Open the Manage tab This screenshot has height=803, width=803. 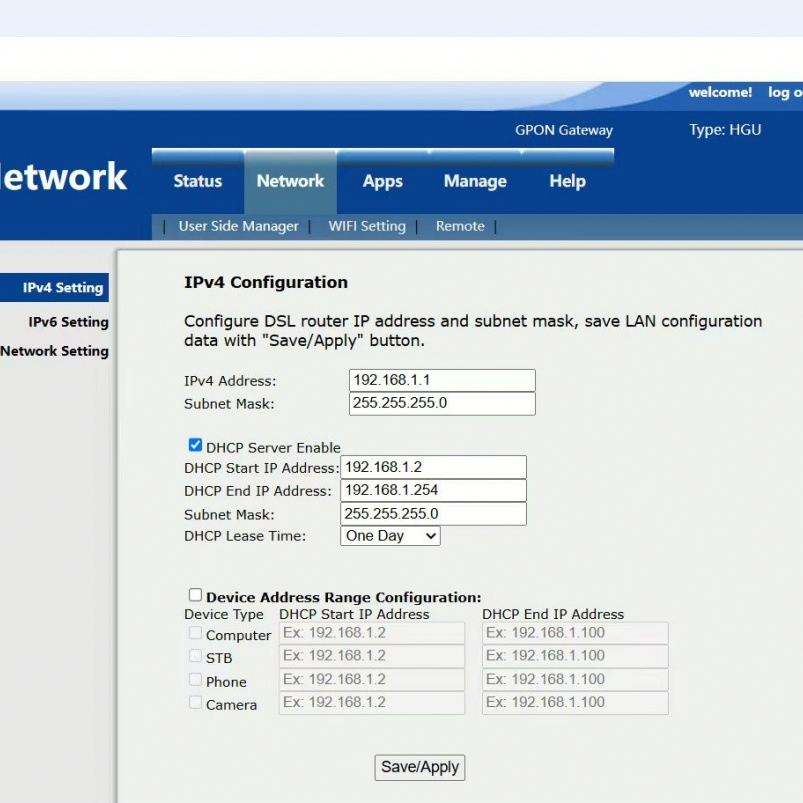pyautogui.click(x=474, y=181)
